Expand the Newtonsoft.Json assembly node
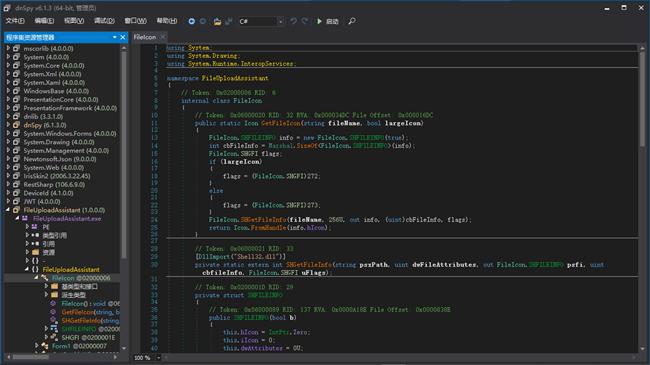650x365 pixels. [8, 159]
